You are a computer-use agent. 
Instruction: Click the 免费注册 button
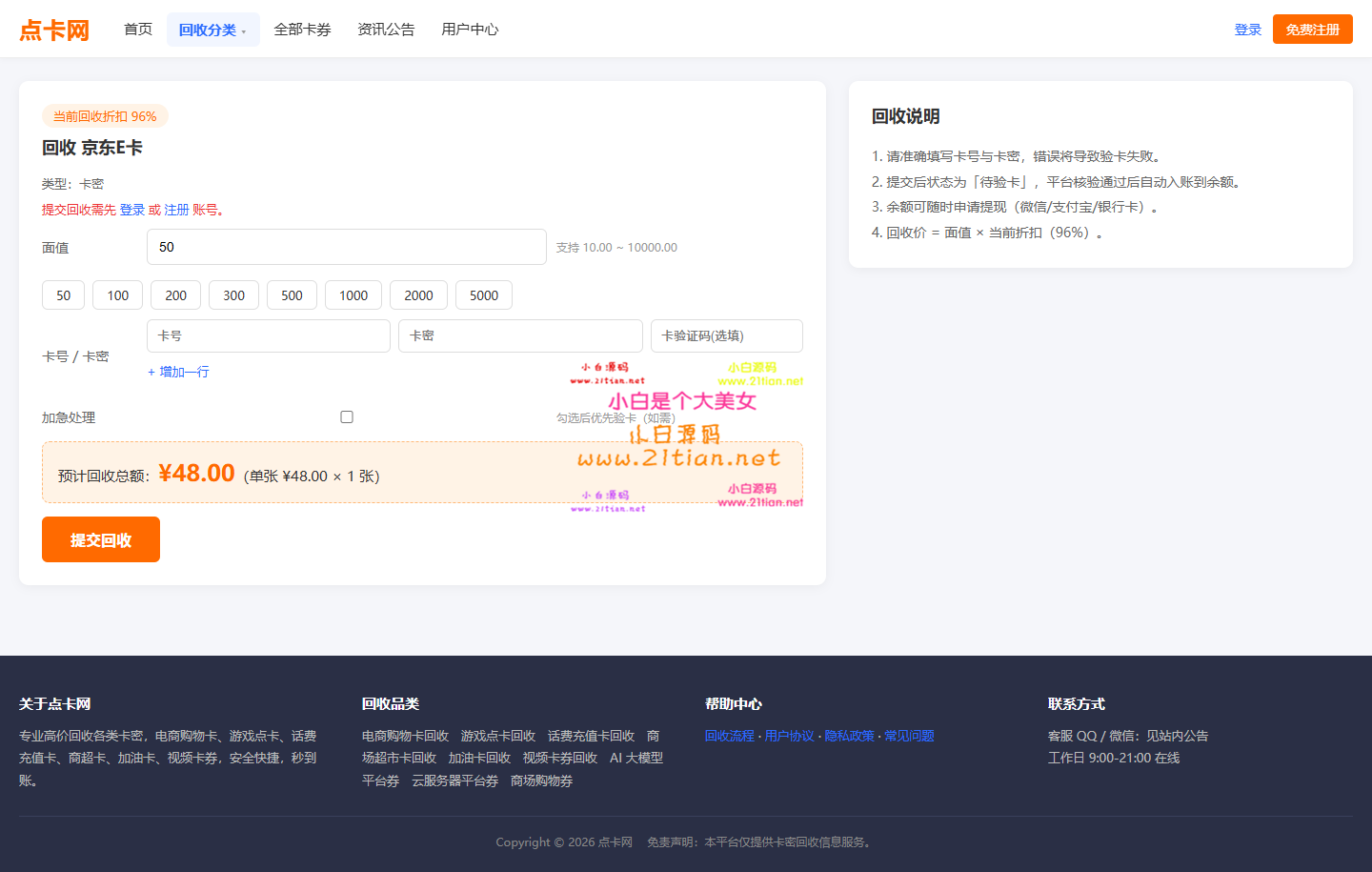coord(1313,30)
